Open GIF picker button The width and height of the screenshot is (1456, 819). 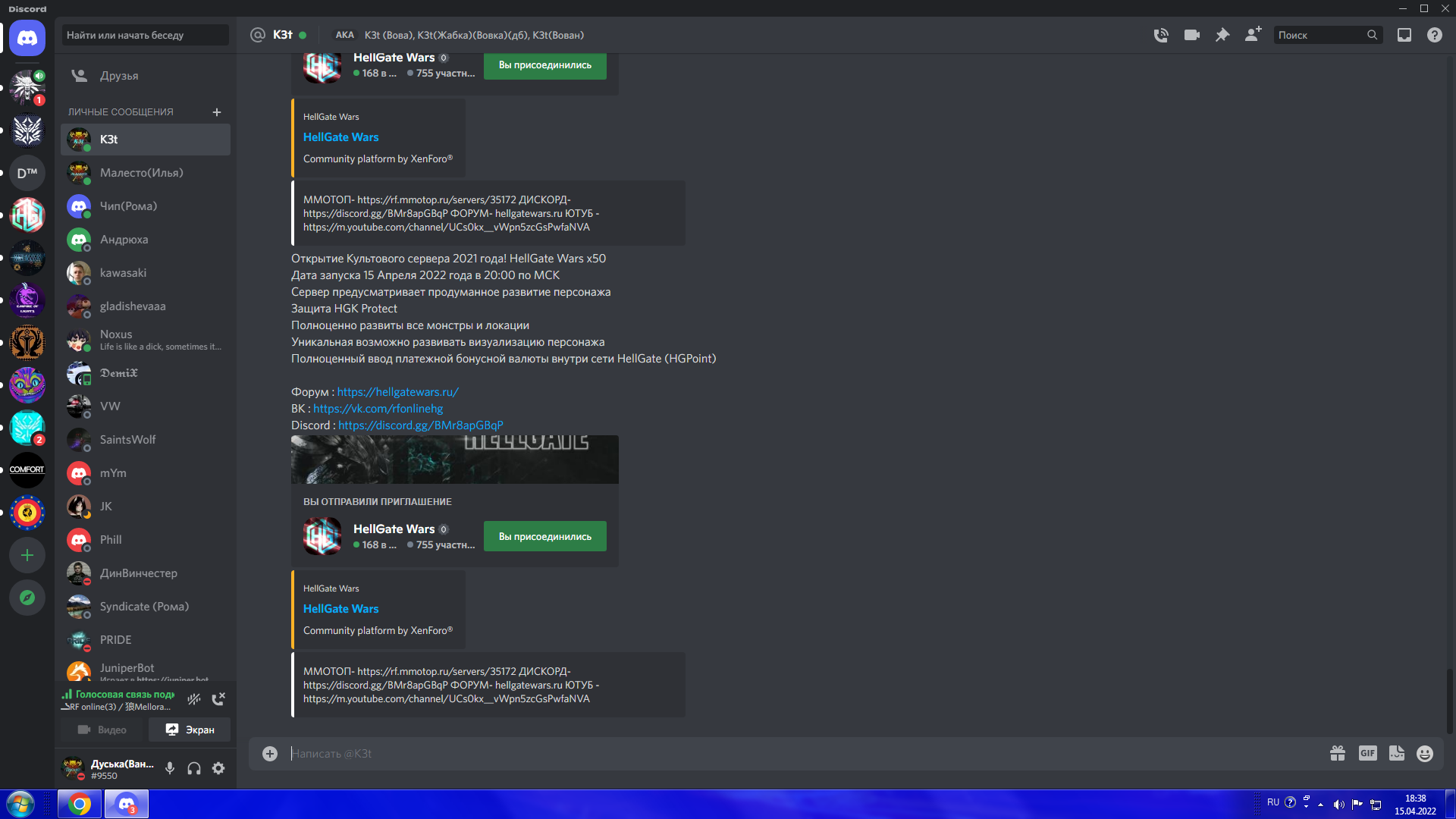point(1368,753)
